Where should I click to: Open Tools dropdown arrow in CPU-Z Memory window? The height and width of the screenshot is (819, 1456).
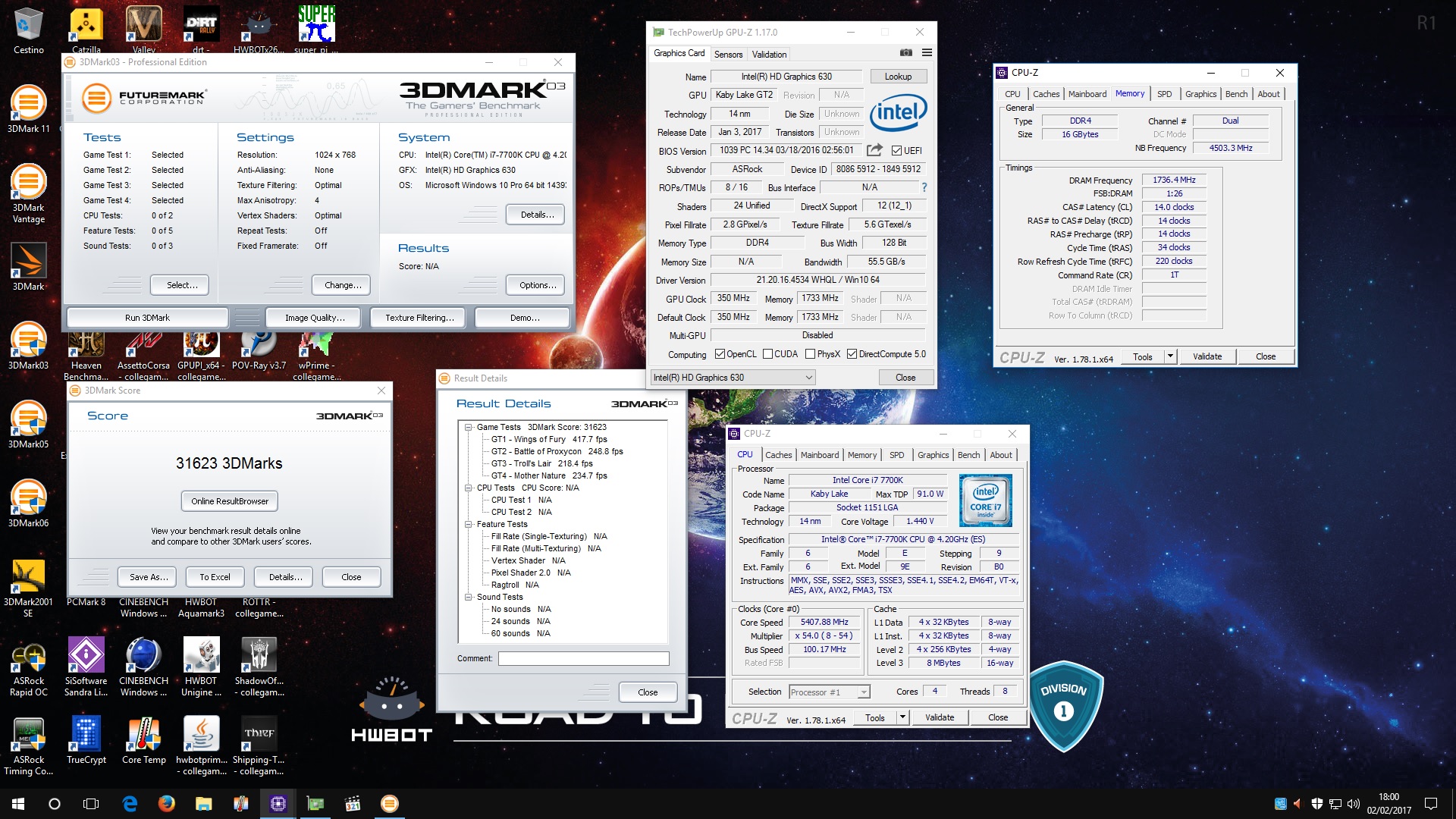click(x=1170, y=356)
